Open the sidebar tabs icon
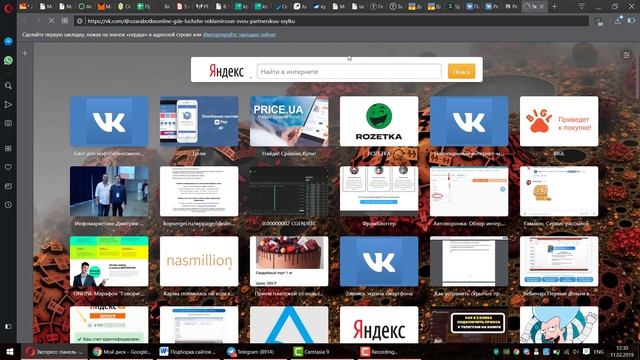Image resolution: width=640 pixels, height=360 pixels. (8, 186)
